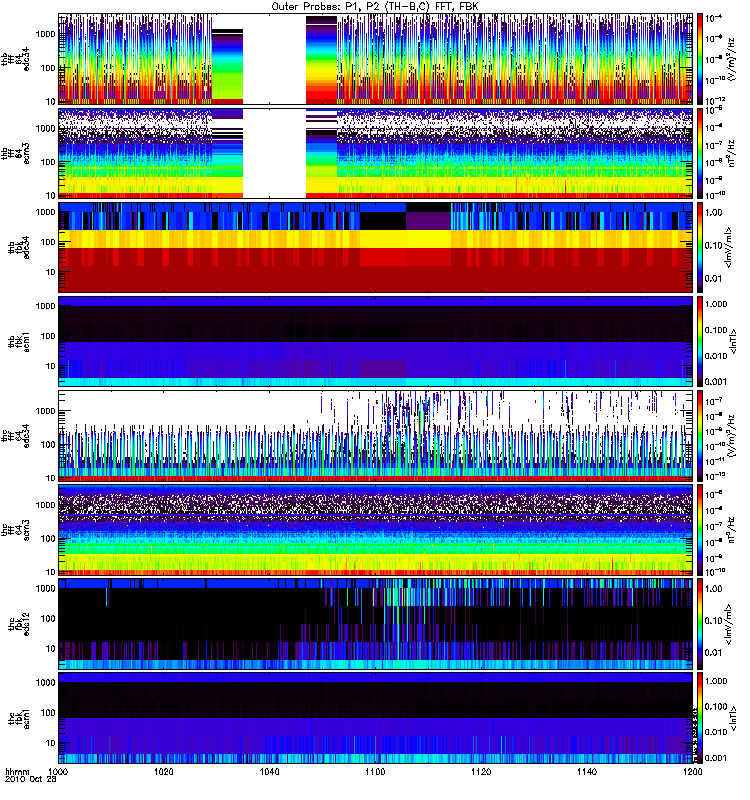Select the thb fbk scm1 filter bank panel
The image size is (750, 800).
tap(376, 341)
